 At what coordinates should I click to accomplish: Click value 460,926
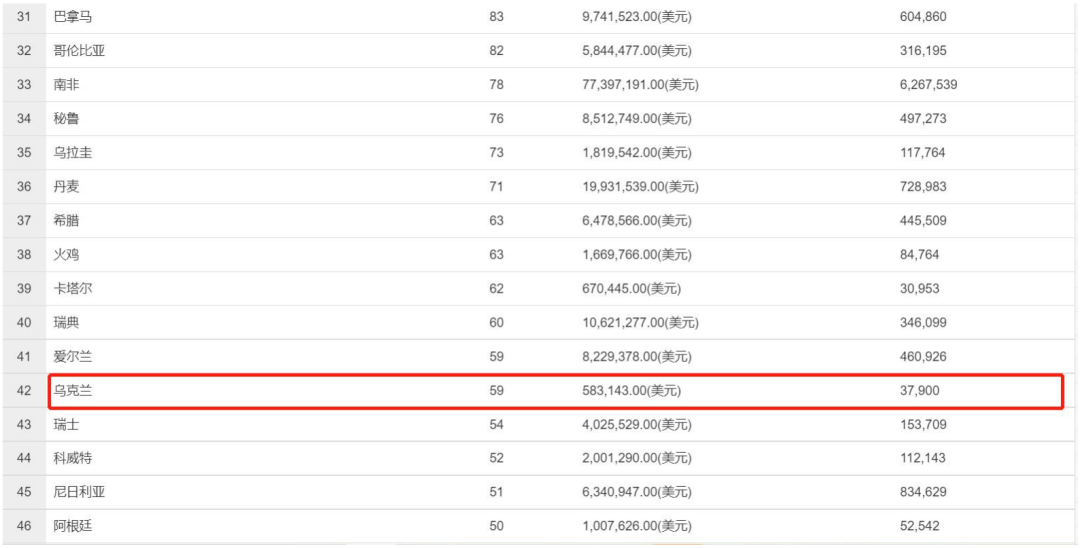click(x=923, y=357)
